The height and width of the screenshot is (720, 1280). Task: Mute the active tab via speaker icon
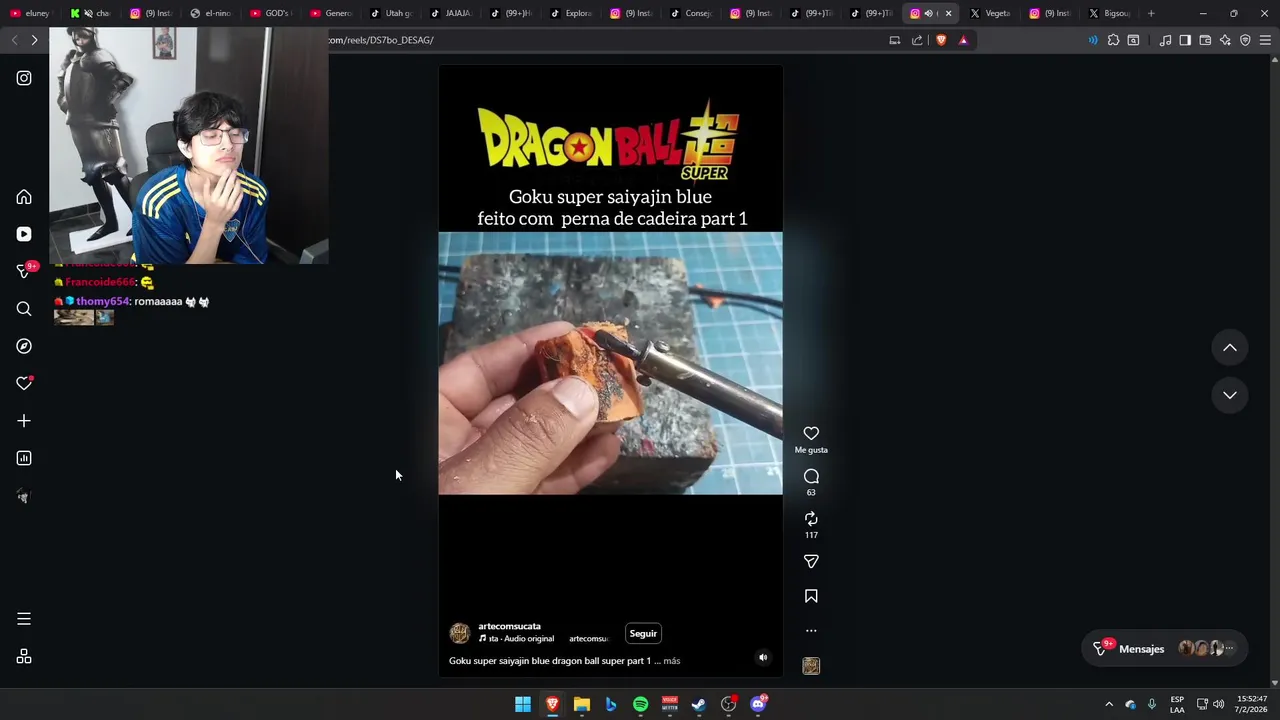pyautogui.click(x=928, y=13)
